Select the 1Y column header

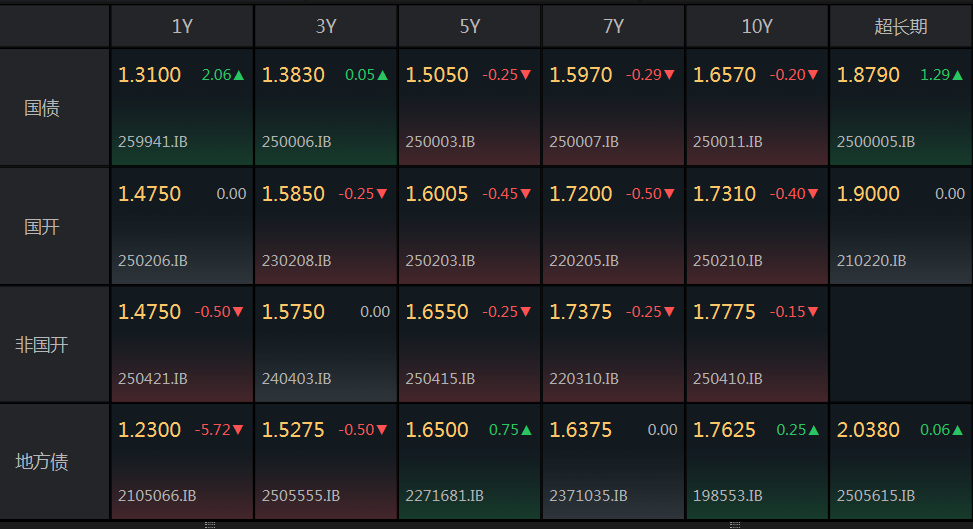pyautogui.click(x=182, y=26)
